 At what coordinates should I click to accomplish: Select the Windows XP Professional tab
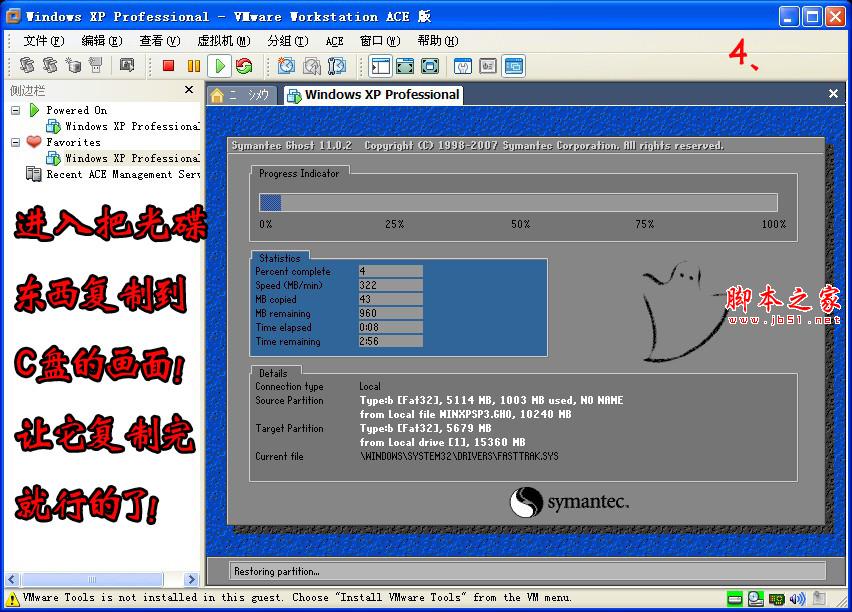(374, 95)
